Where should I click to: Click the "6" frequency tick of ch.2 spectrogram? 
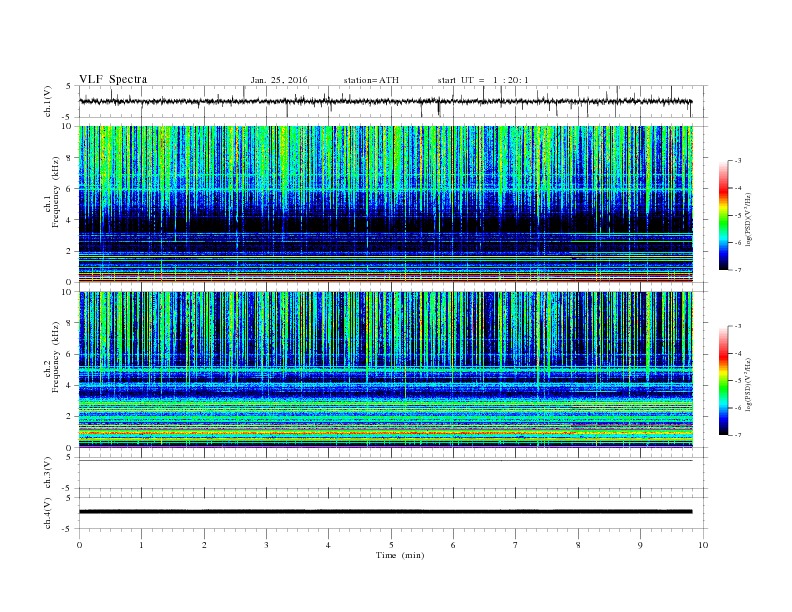click(70, 354)
